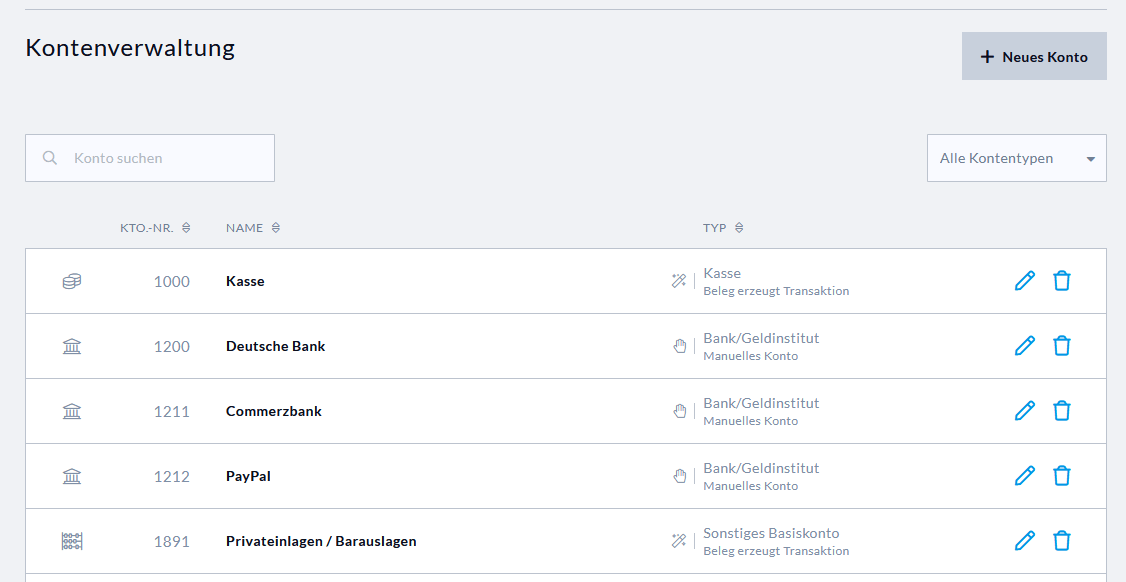
Task: Sort accounts by TYP column
Action: point(723,228)
